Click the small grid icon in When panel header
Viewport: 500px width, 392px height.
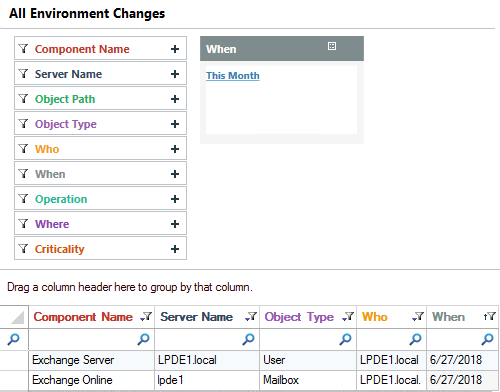[332, 46]
